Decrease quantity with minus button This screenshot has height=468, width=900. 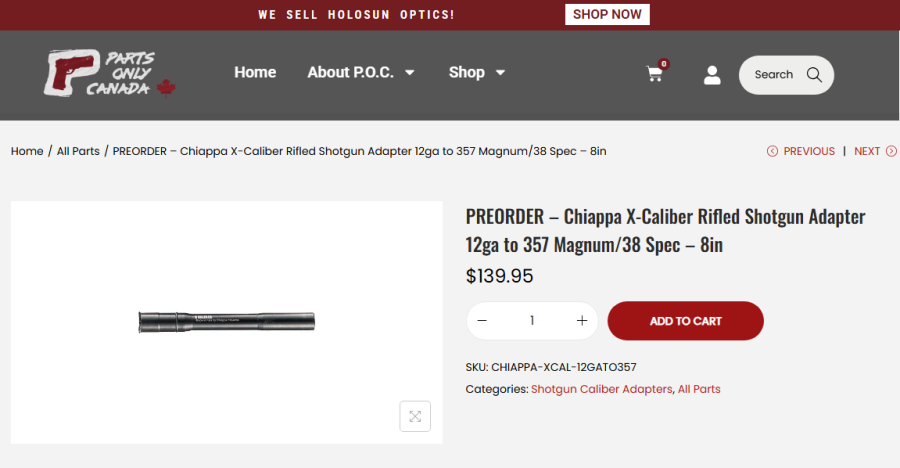[x=482, y=321]
